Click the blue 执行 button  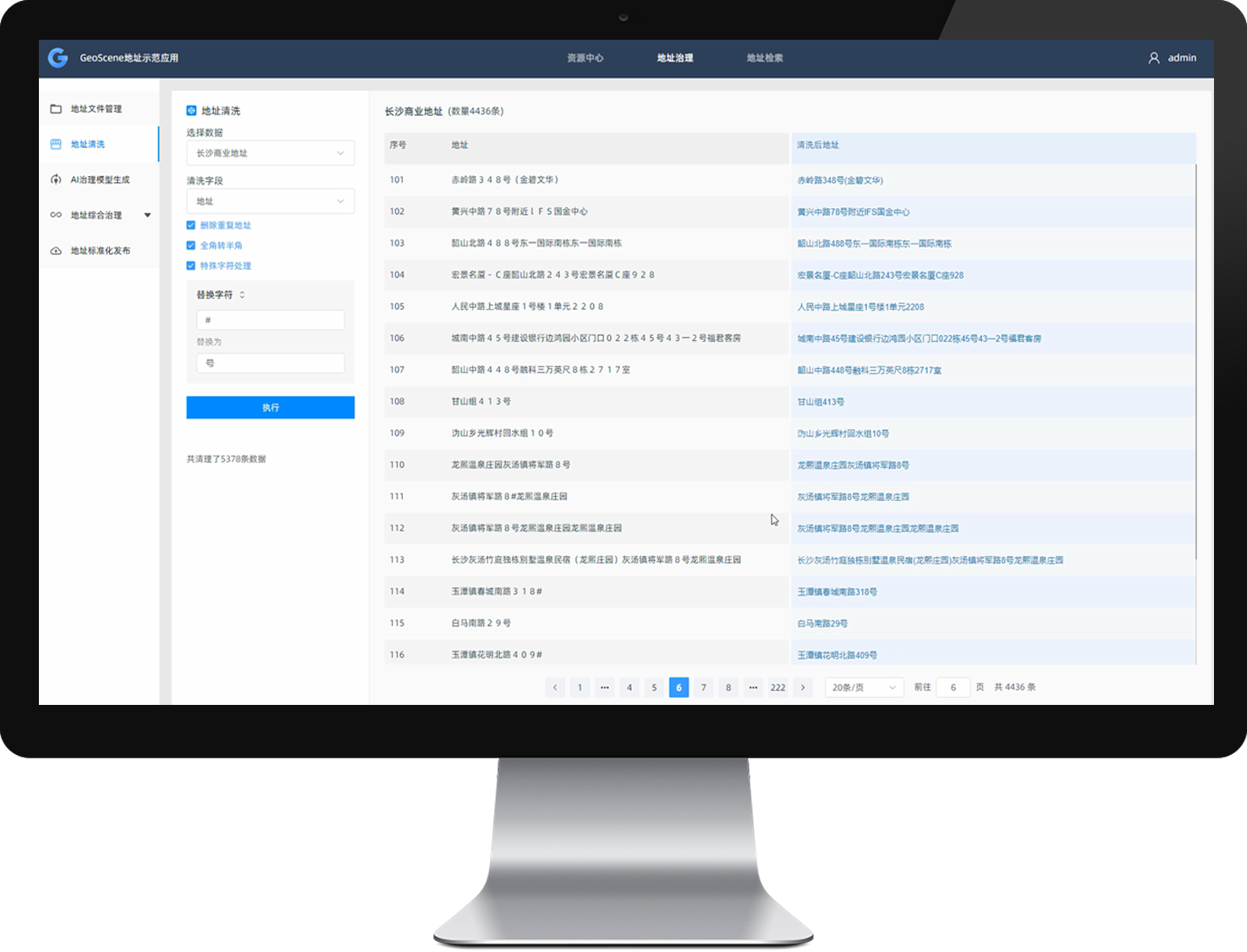pyautogui.click(x=270, y=408)
